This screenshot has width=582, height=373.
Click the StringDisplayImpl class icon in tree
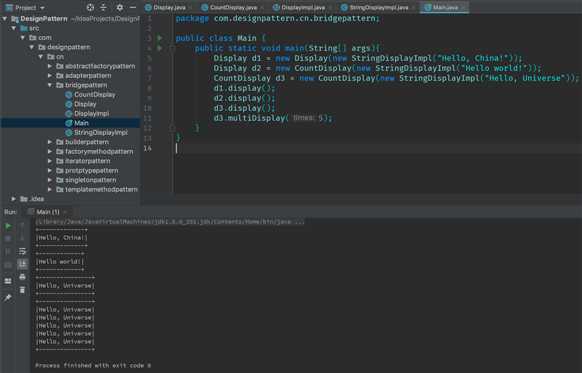[x=69, y=132]
